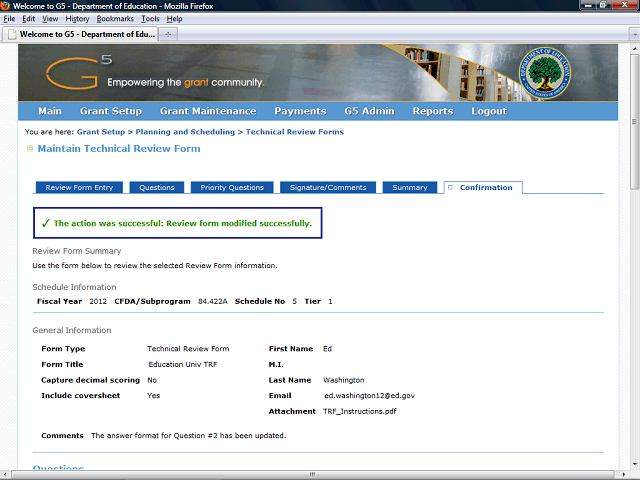640x480 pixels.
Task: Click the icon beside Maintain Technical Review Form
Action: tap(30, 149)
